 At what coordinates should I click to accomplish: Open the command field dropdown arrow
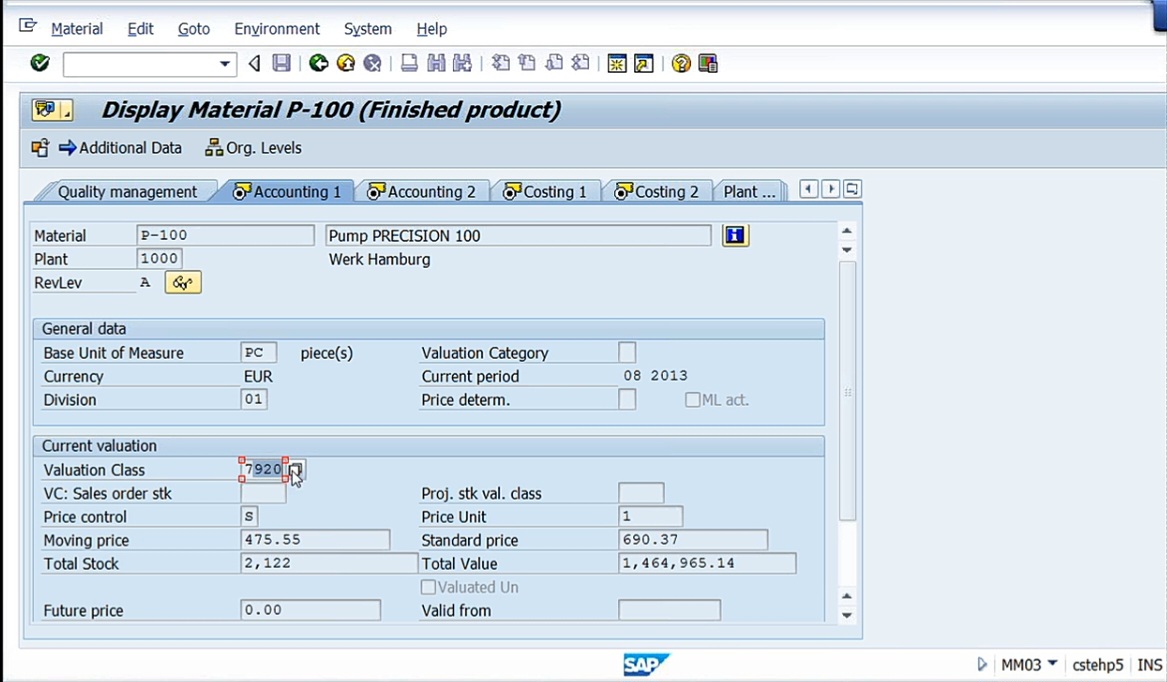click(225, 64)
